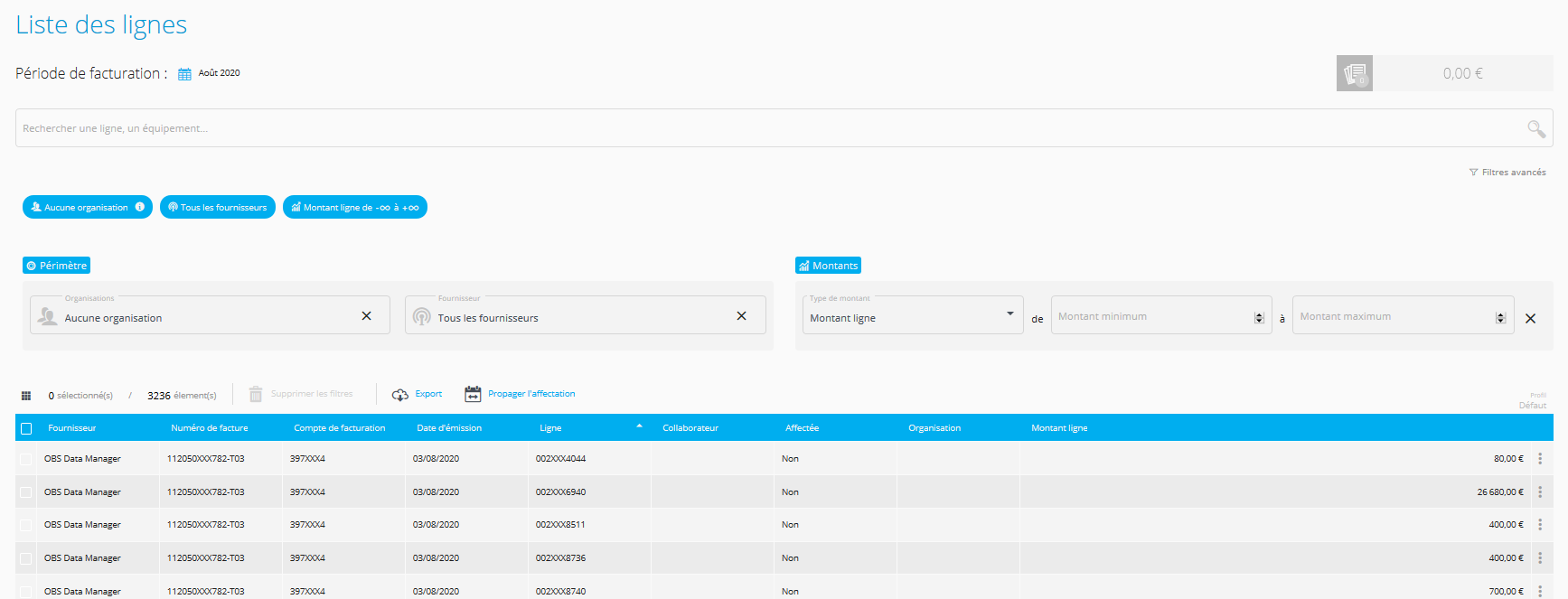The height and width of the screenshot is (599, 1568).
Task: Sort by the Ligne column header
Action: [550, 428]
